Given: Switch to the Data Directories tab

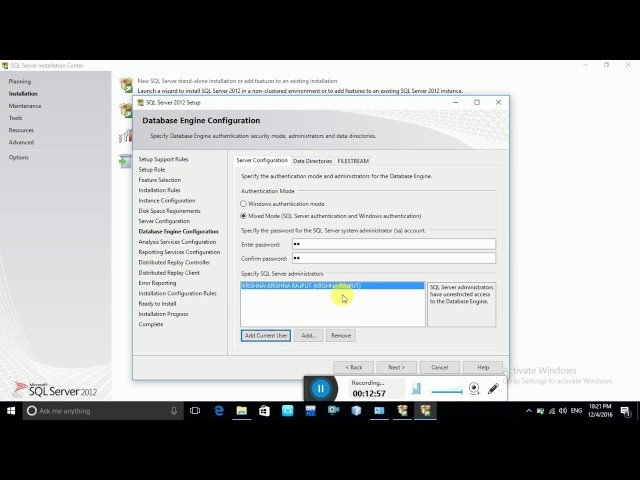Looking at the screenshot, I should 313,161.
